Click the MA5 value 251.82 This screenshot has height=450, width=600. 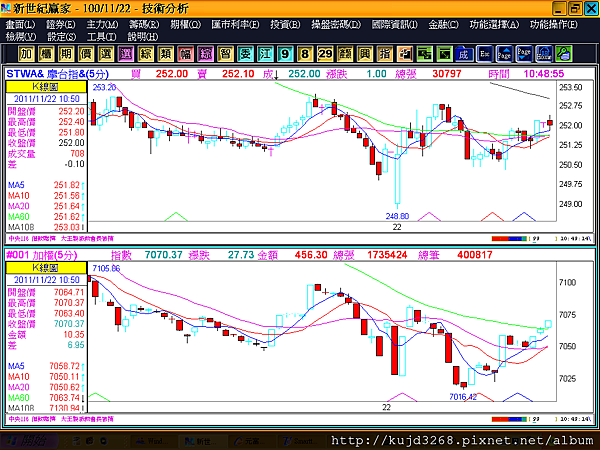[x=67, y=185]
